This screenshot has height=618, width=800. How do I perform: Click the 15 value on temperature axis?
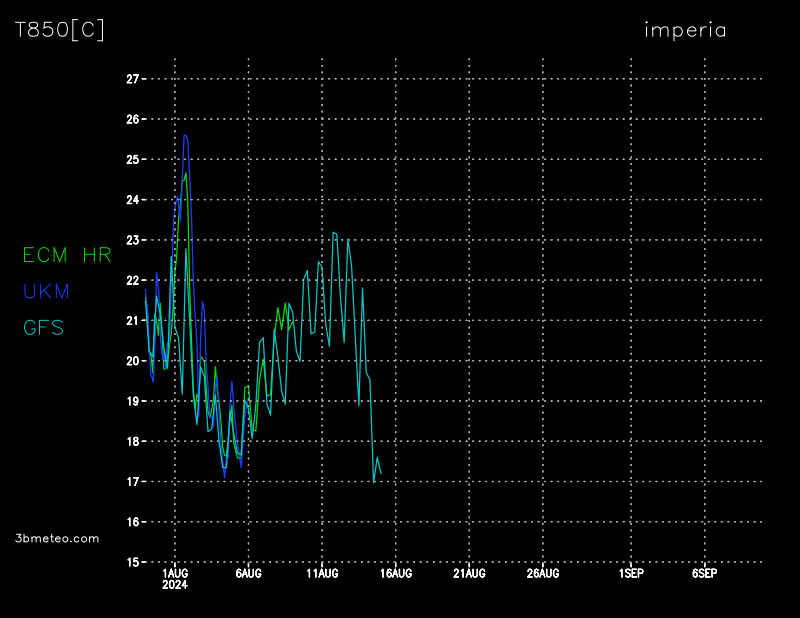point(131,562)
